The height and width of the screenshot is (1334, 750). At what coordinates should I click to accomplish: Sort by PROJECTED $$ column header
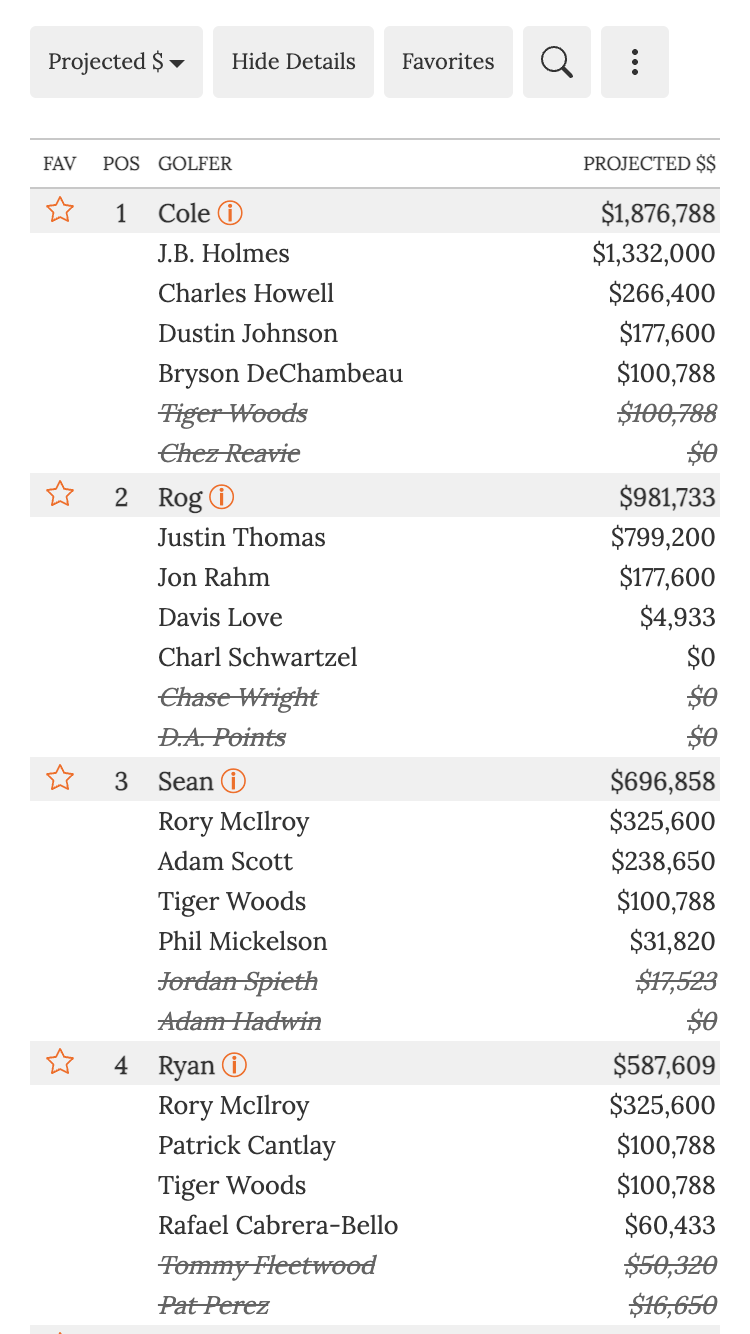click(649, 164)
